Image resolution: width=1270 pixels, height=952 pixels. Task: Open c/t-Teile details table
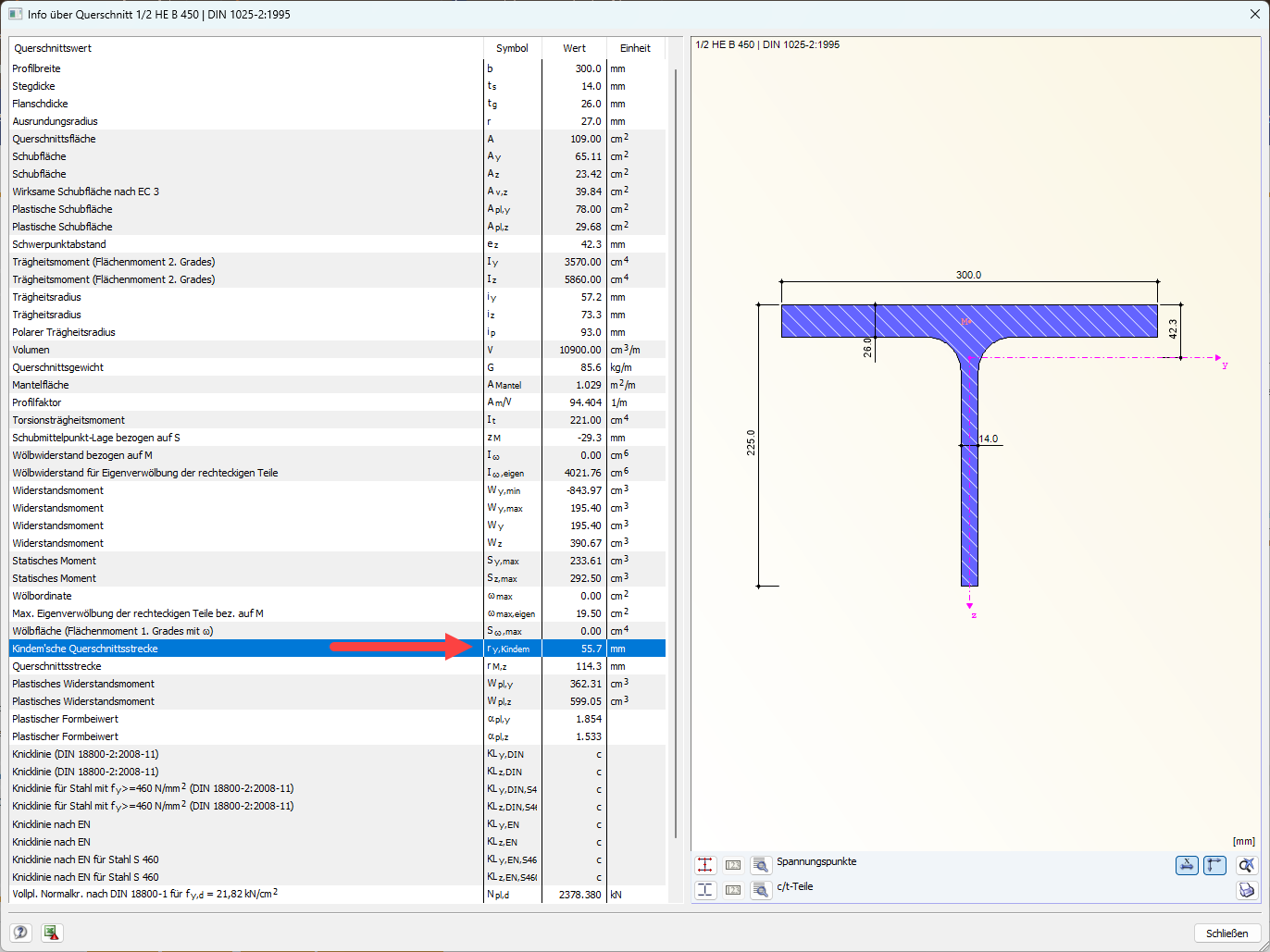(x=761, y=890)
